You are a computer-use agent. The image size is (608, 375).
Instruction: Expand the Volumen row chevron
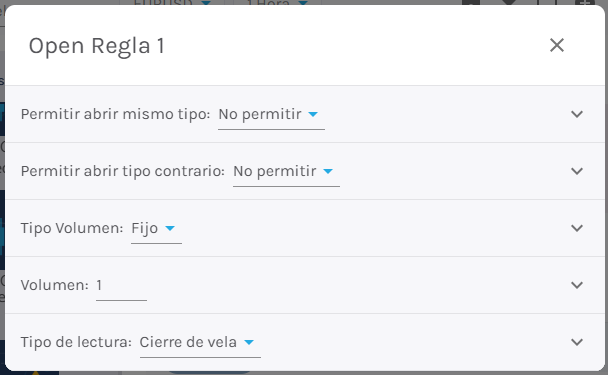577,285
